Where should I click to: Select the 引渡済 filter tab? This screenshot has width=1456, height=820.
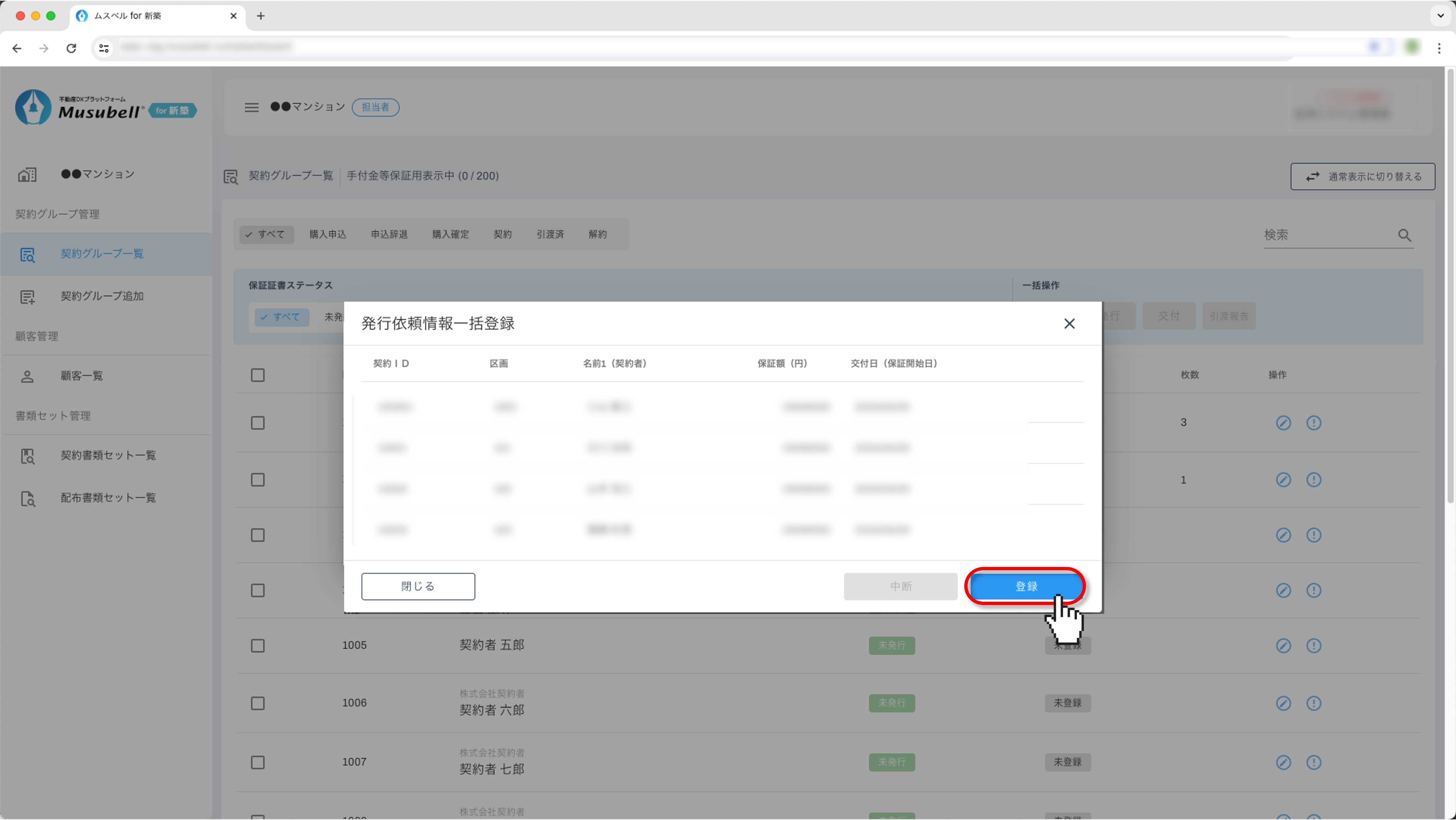click(550, 235)
